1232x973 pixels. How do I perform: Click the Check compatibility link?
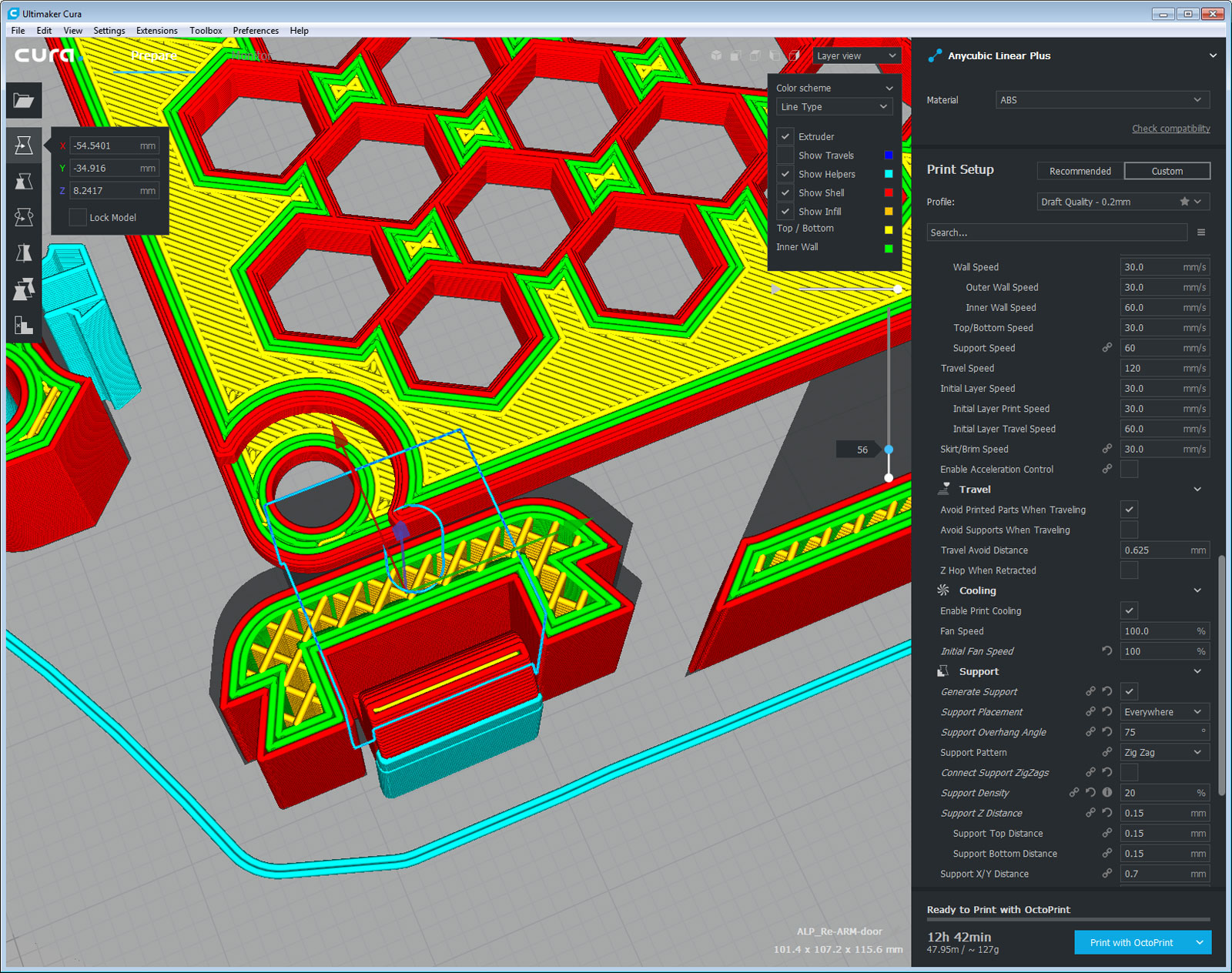[1170, 129]
